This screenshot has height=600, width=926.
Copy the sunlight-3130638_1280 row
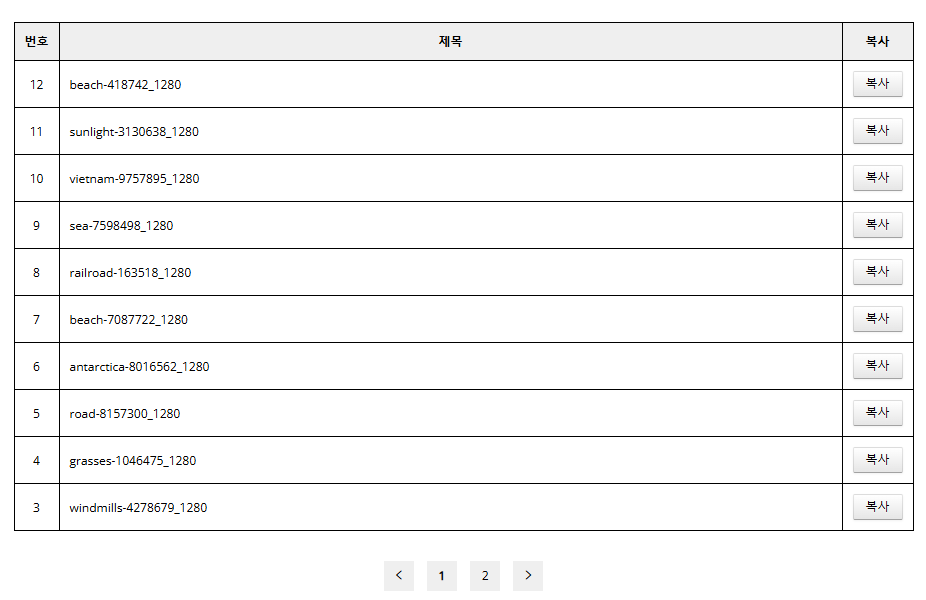pos(877,131)
